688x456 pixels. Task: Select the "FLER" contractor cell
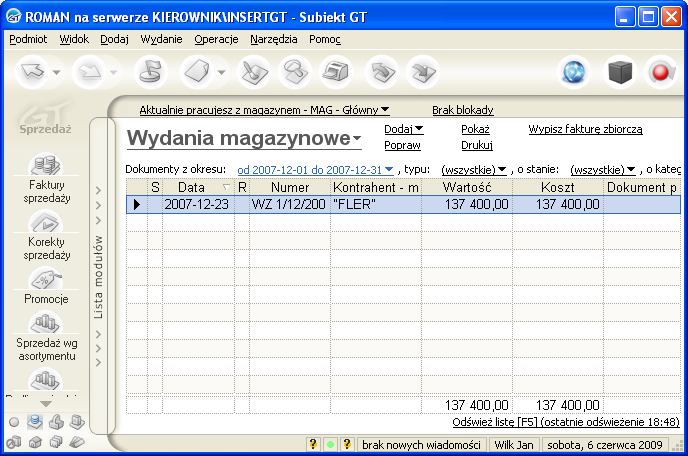coord(376,205)
